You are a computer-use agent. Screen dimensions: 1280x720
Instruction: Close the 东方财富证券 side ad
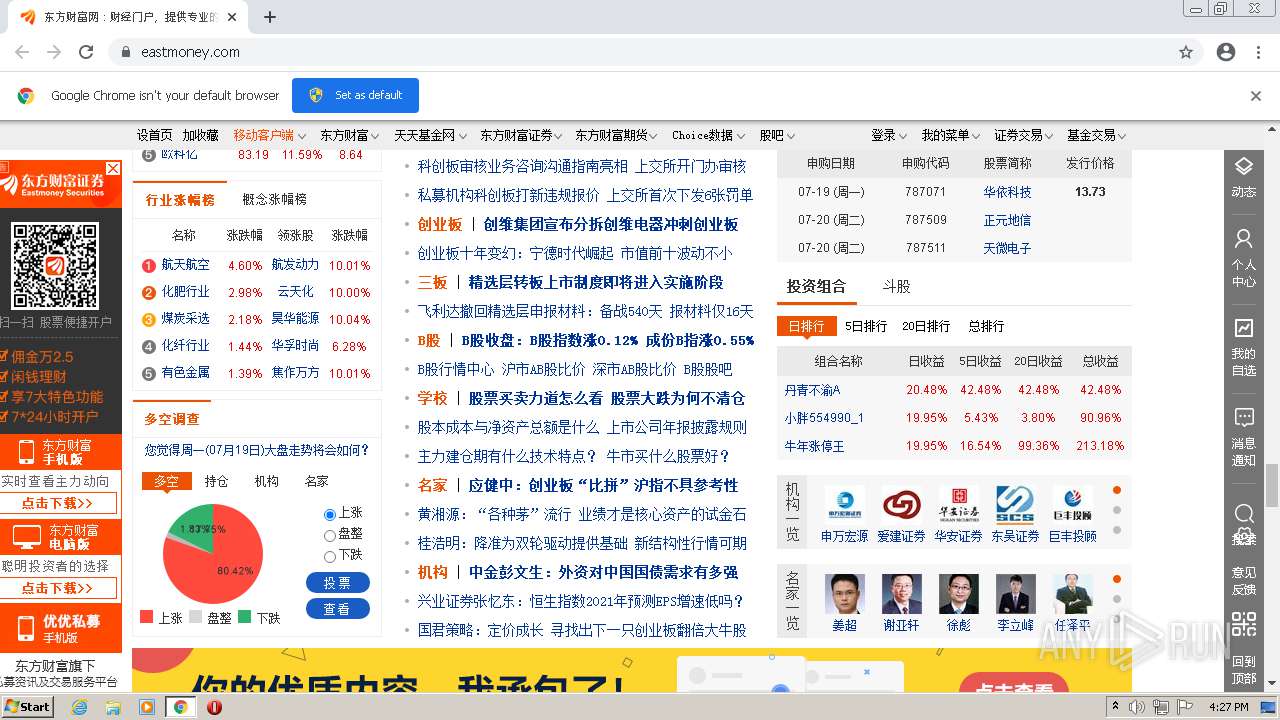coord(113,168)
